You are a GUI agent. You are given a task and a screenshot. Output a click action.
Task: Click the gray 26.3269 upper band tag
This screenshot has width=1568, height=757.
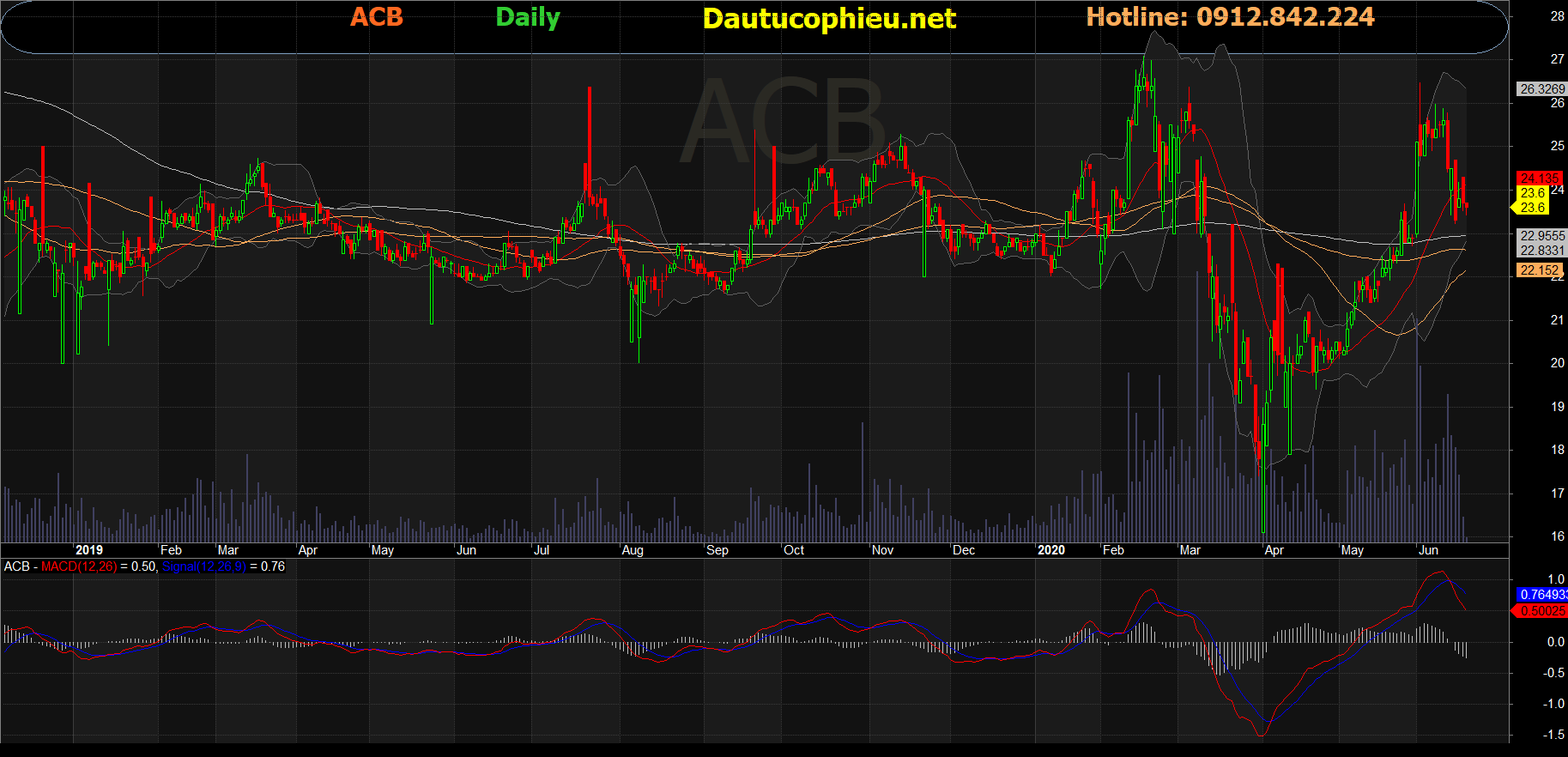click(1541, 89)
